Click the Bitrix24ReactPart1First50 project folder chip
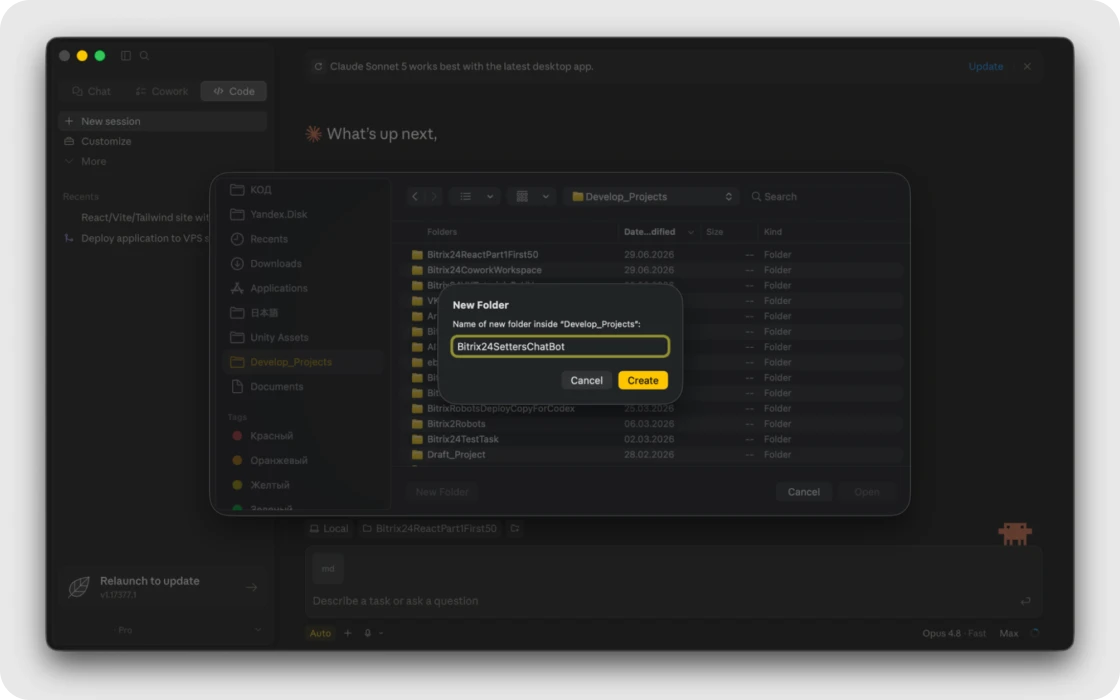Viewport: 1120px width, 700px height. 429,529
